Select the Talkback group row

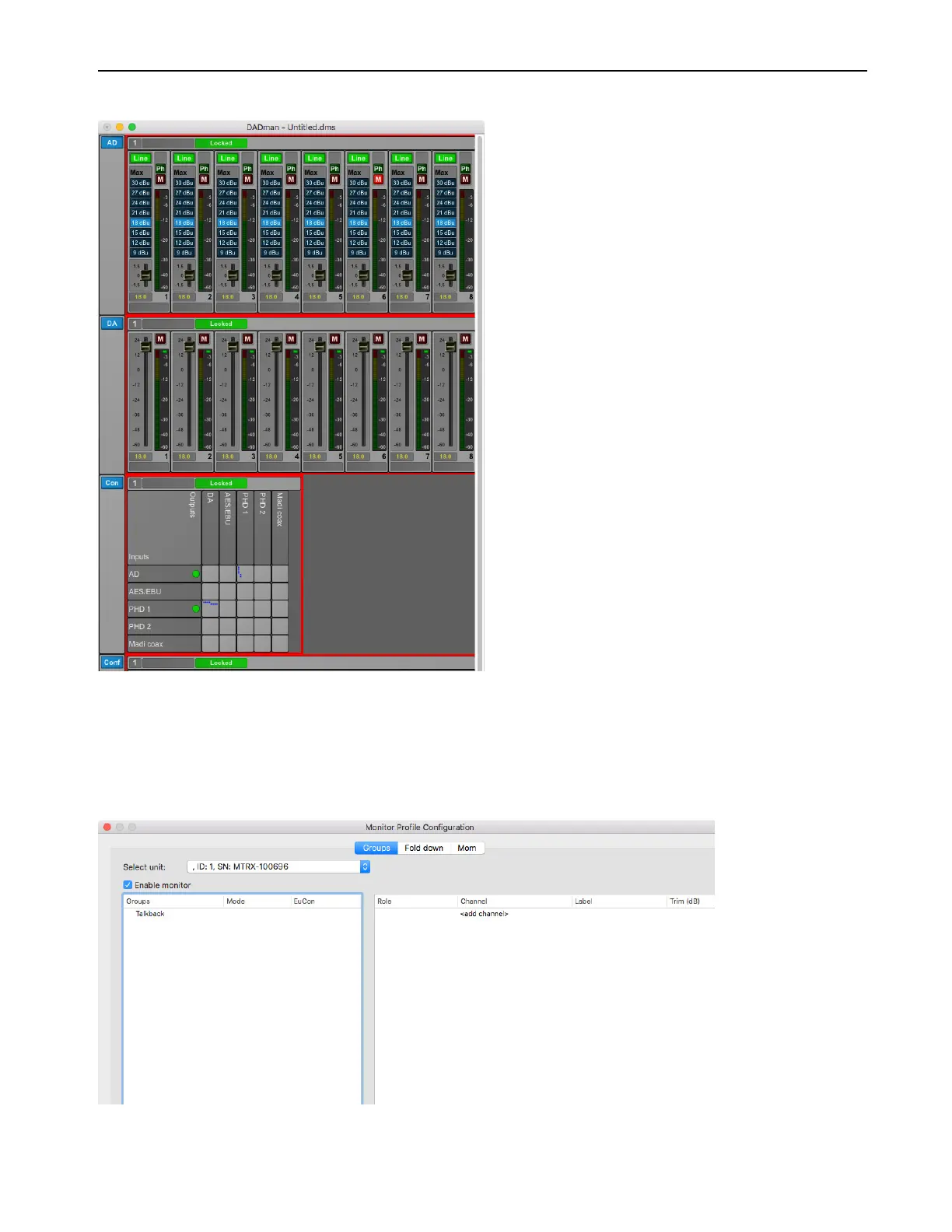tap(243, 914)
